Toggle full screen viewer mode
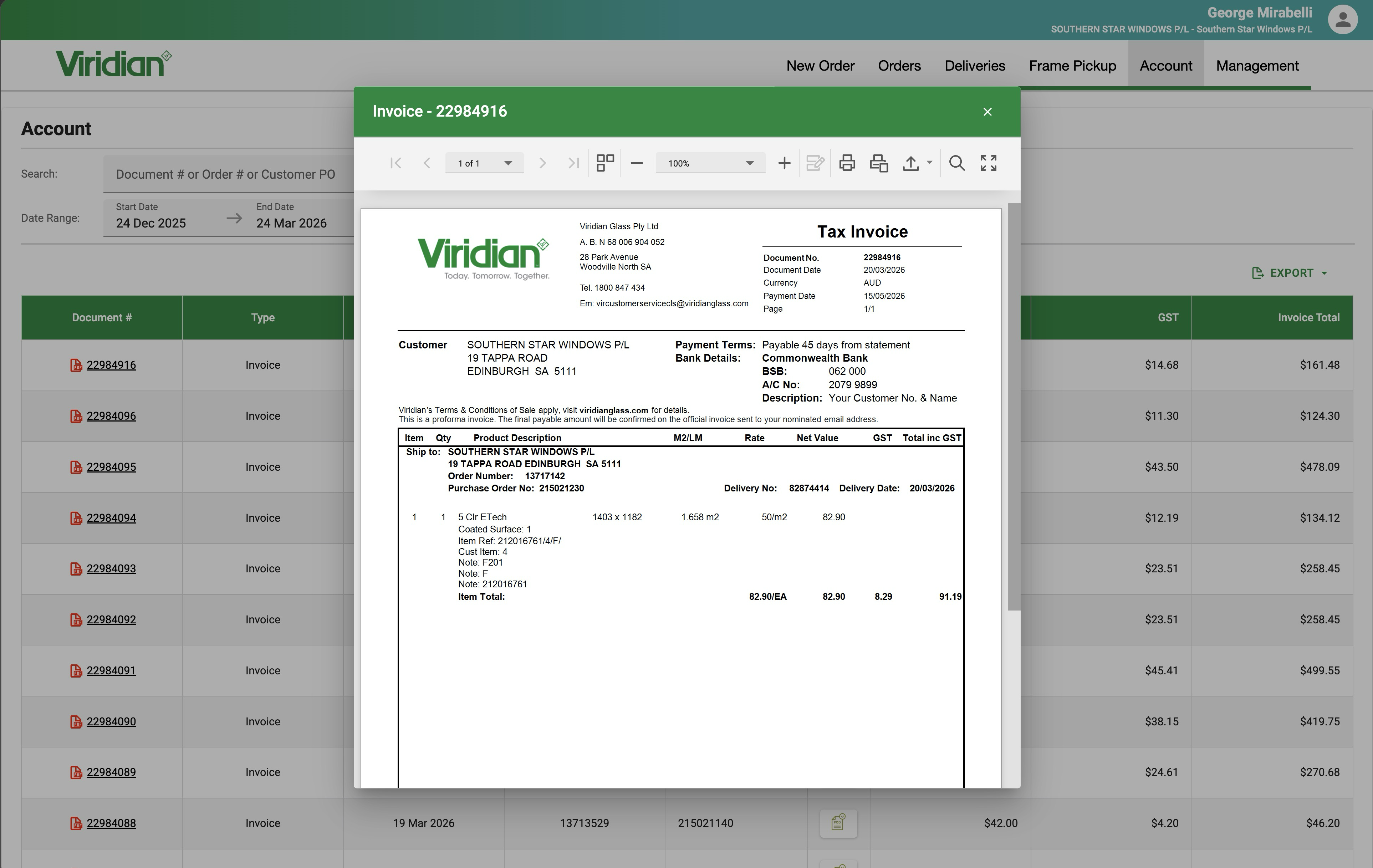 988,163
